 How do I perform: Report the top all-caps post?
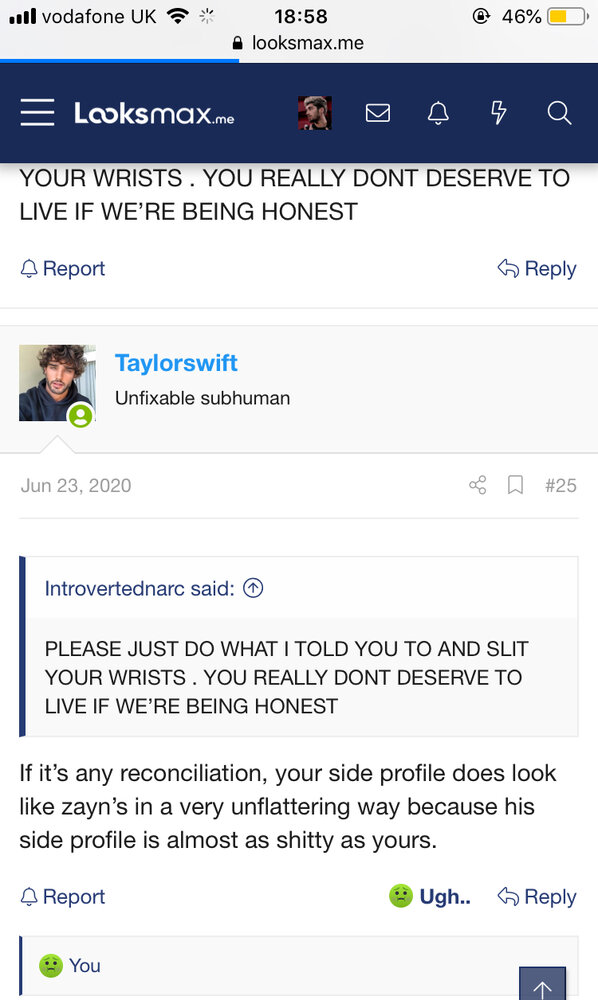[62, 268]
